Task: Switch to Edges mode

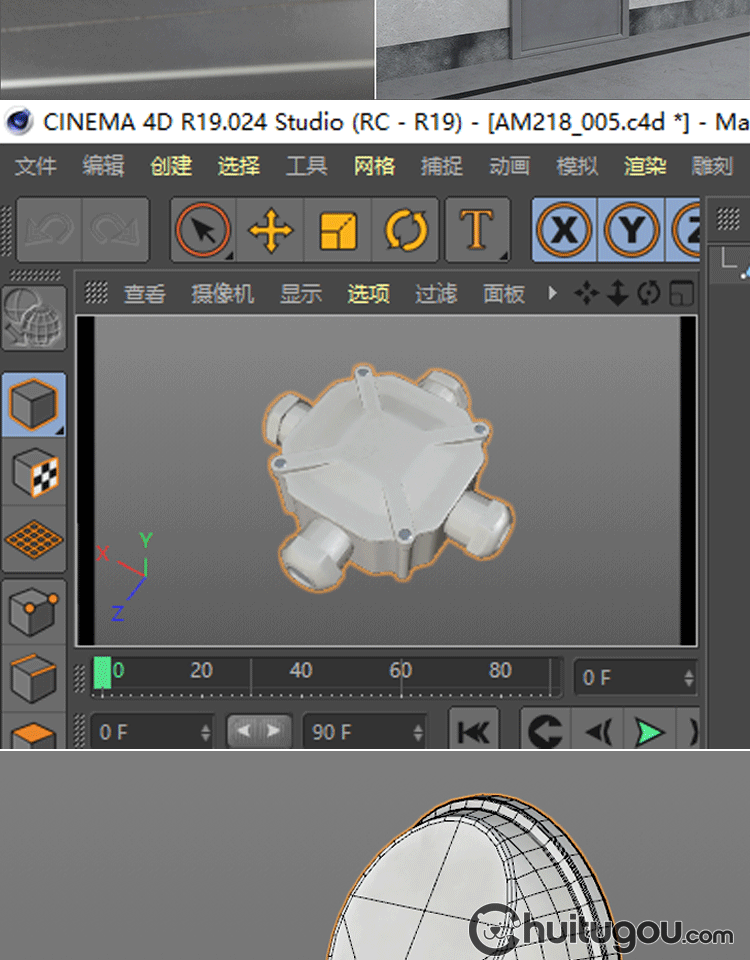Action: pos(34,678)
